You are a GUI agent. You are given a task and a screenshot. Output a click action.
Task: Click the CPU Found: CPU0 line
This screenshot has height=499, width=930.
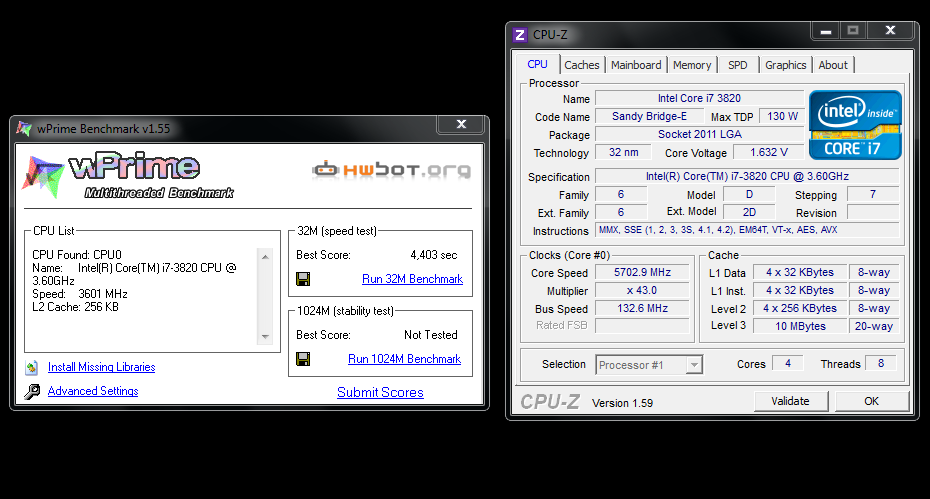pyautogui.click(x=77, y=255)
